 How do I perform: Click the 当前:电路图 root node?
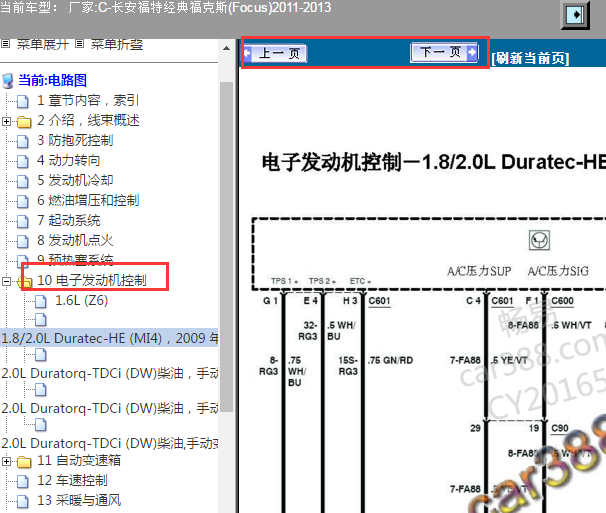[x=52, y=80]
